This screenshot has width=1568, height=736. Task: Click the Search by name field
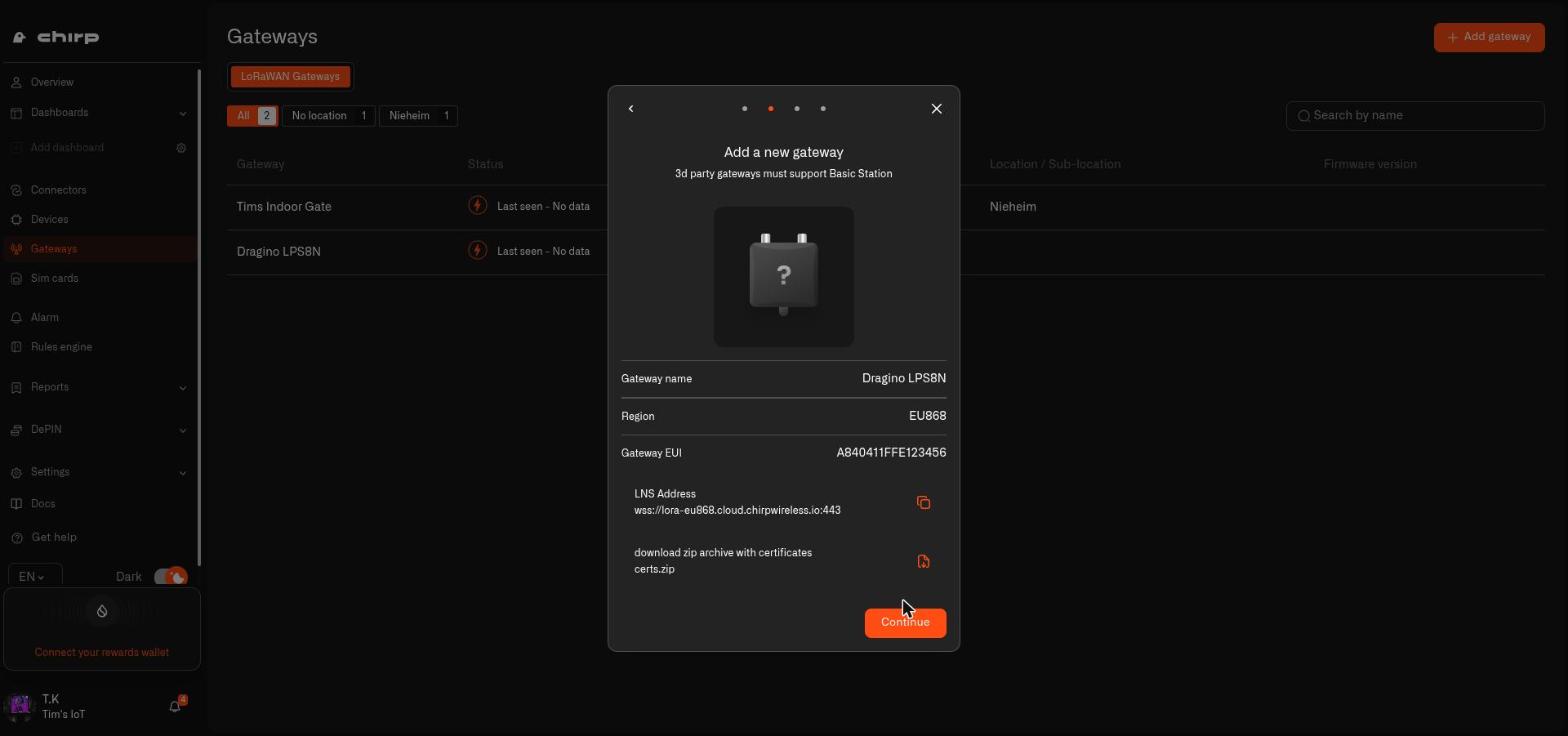coord(1415,115)
